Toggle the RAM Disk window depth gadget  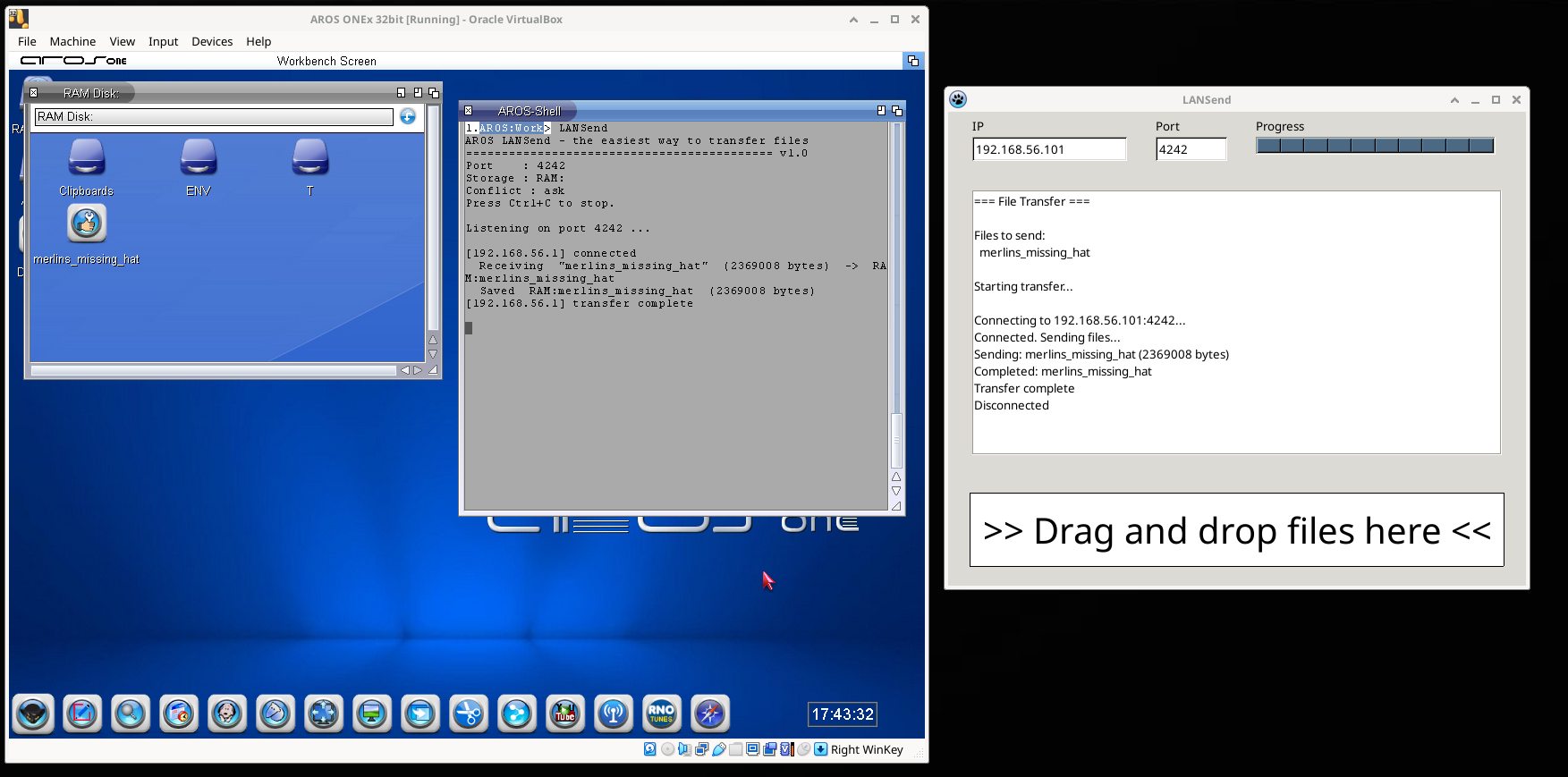pos(434,93)
